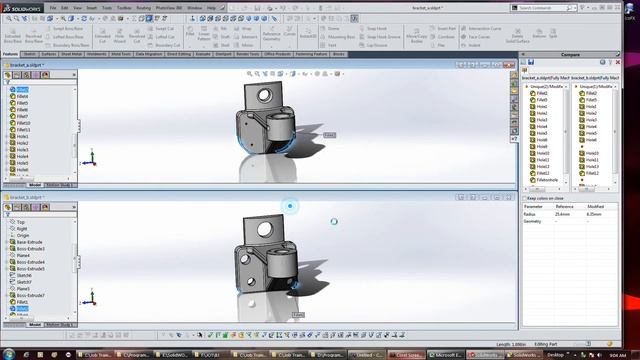This screenshot has width=640, height=360.
Task: Open ConfigurationManager tab in bracket_a tree
Action: pyautogui.click(x=27, y=75)
